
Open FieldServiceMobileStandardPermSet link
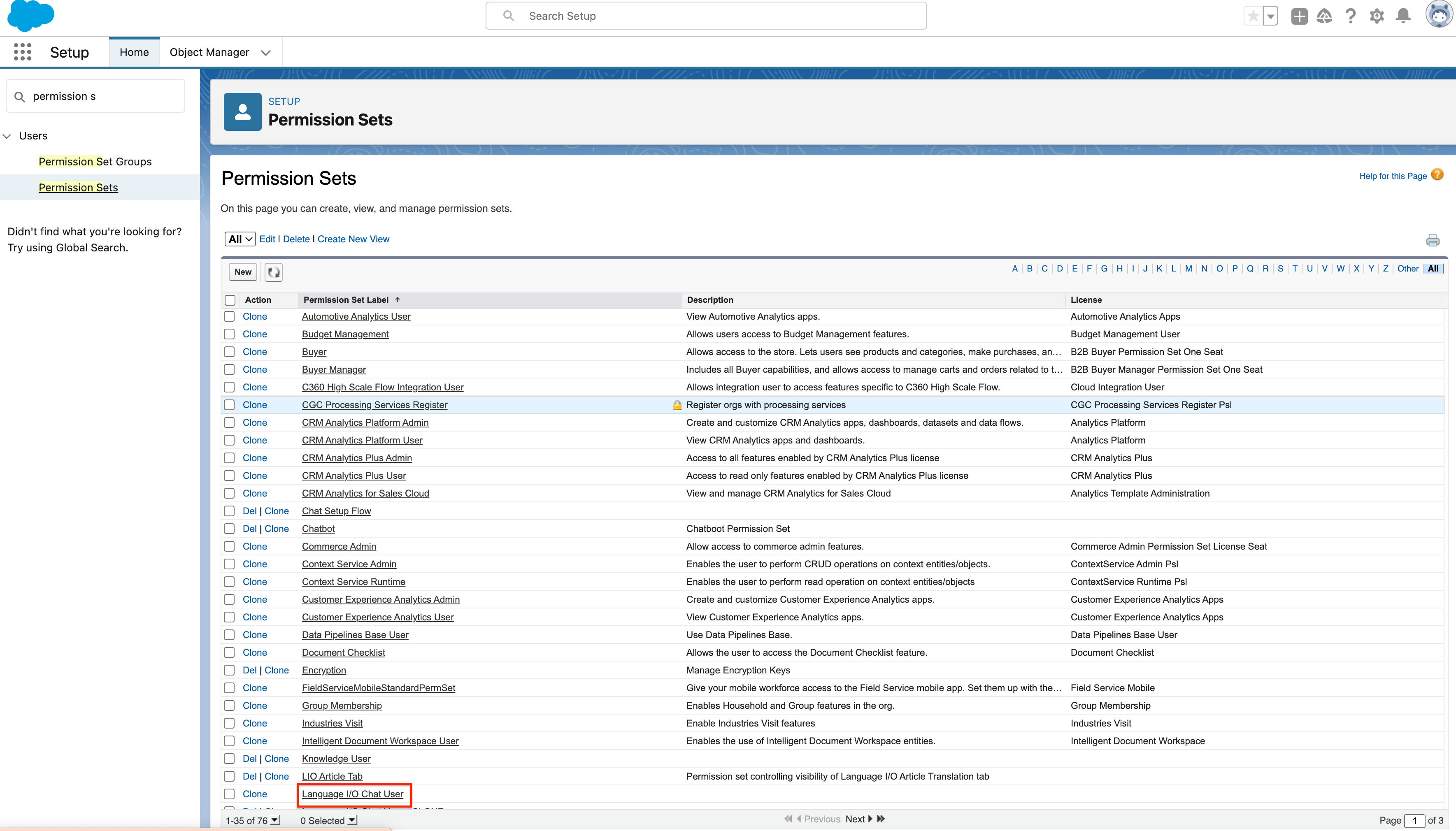(x=379, y=688)
